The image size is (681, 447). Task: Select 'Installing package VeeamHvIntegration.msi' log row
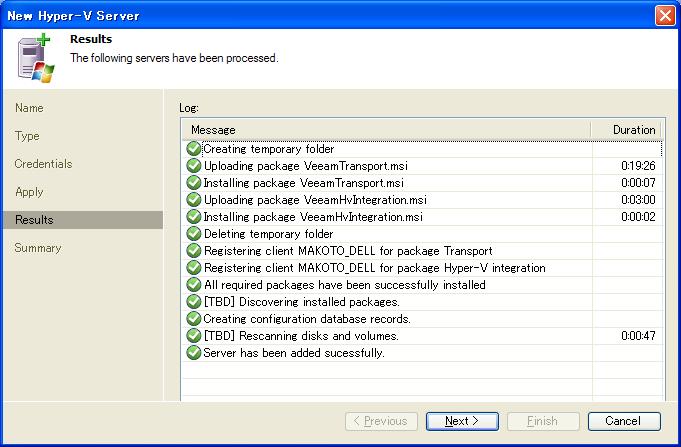pos(423,217)
